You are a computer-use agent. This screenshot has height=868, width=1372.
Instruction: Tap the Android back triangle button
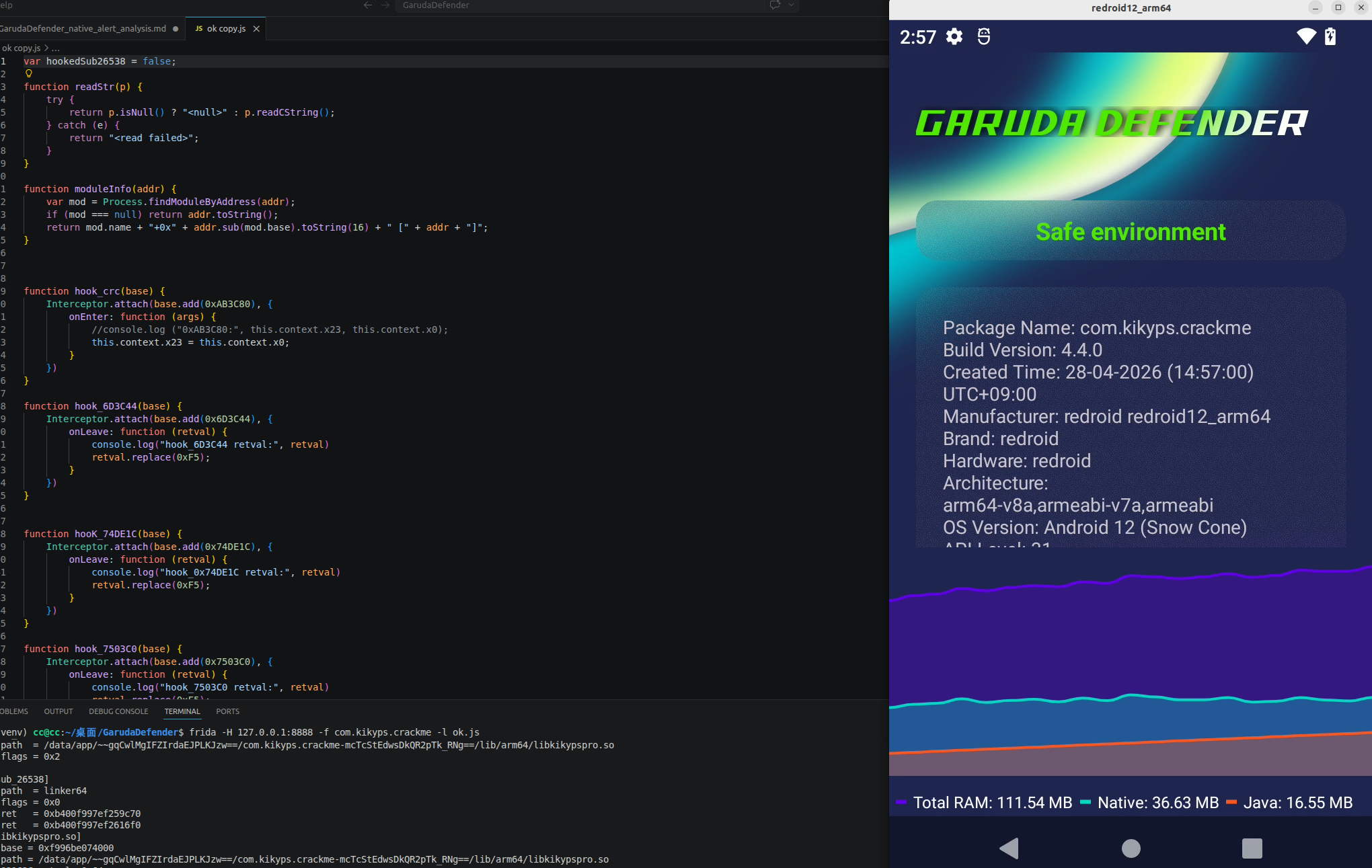pyautogui.click(x=1009, y=849)
